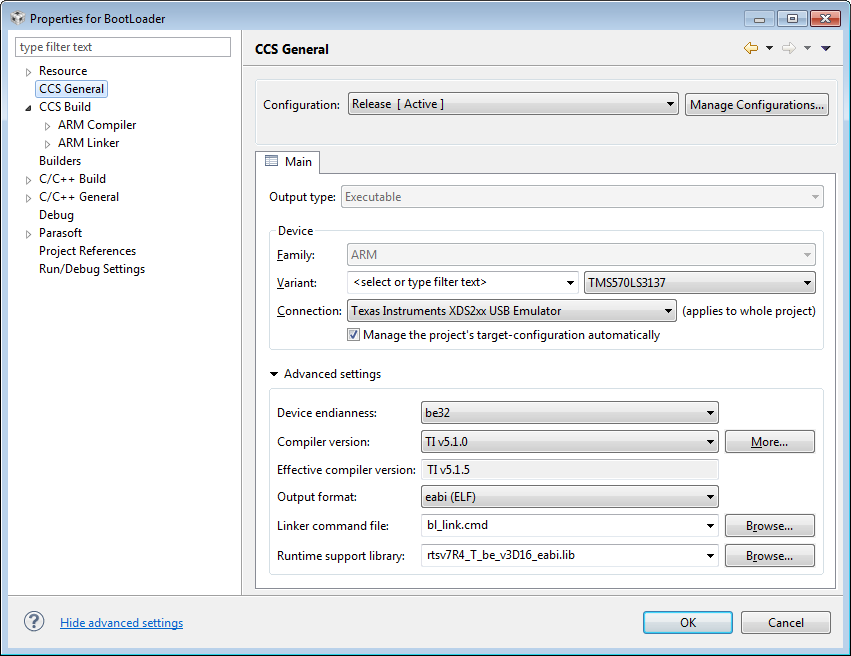Image resolution: width=851 pixels, height=656 pixels.
Task: Expand the Resource tree node
Action: (29, 72)
